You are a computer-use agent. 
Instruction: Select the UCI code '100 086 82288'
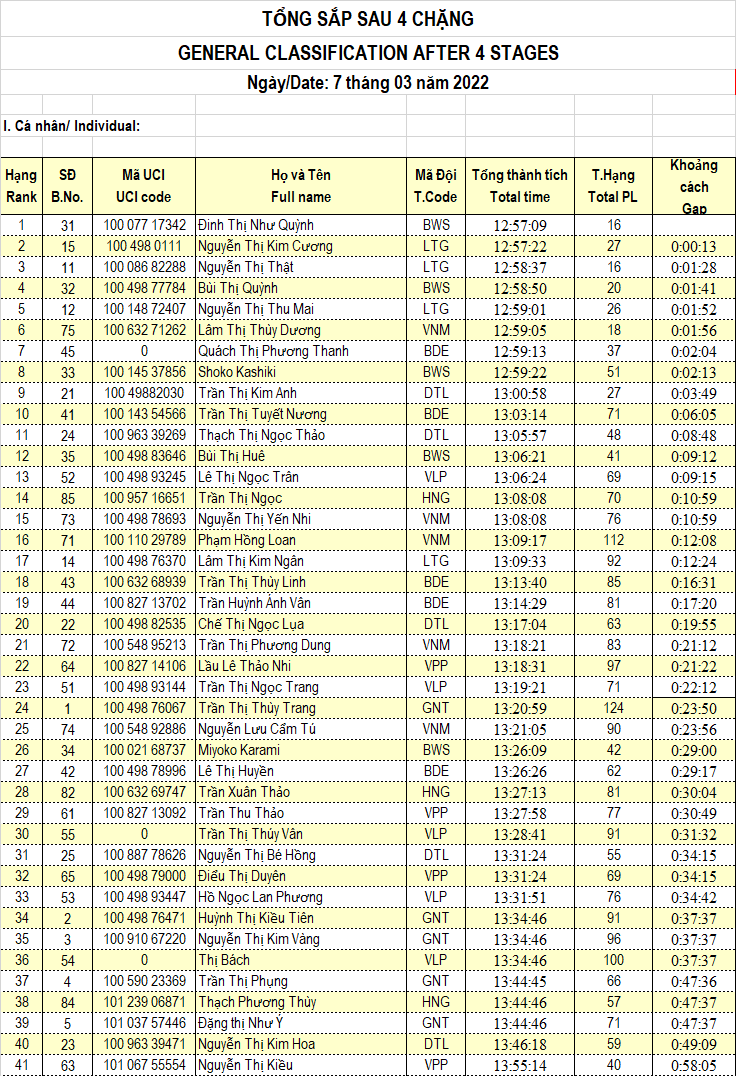coord(145,267)
